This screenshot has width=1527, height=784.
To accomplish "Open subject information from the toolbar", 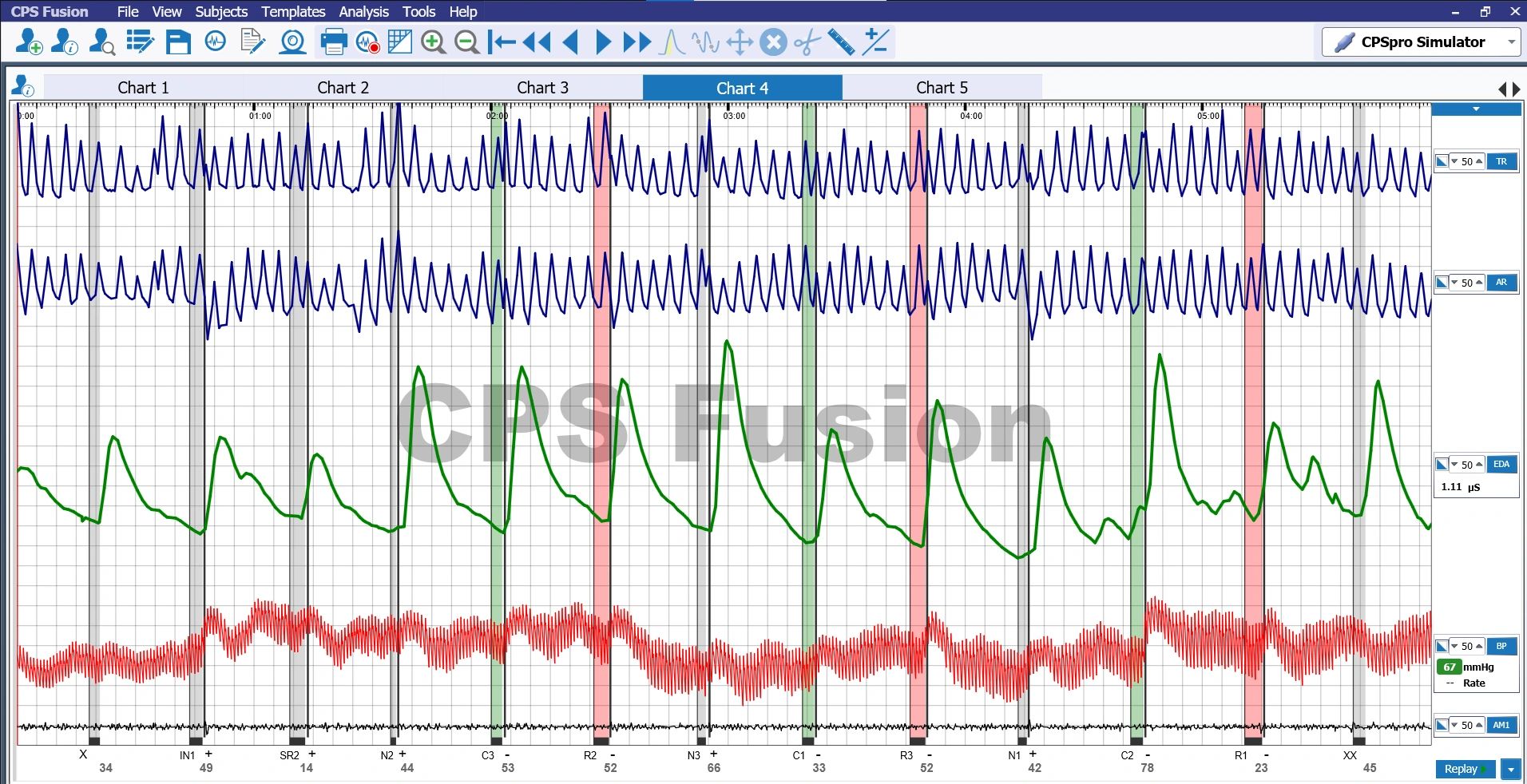I will pyautogui.click(x=65, y=42).
